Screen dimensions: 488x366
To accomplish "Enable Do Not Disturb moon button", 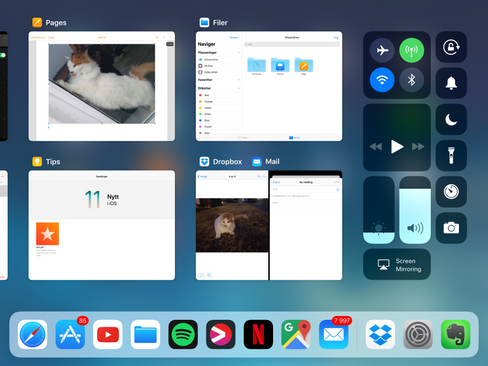I will [x=451, y=119].
